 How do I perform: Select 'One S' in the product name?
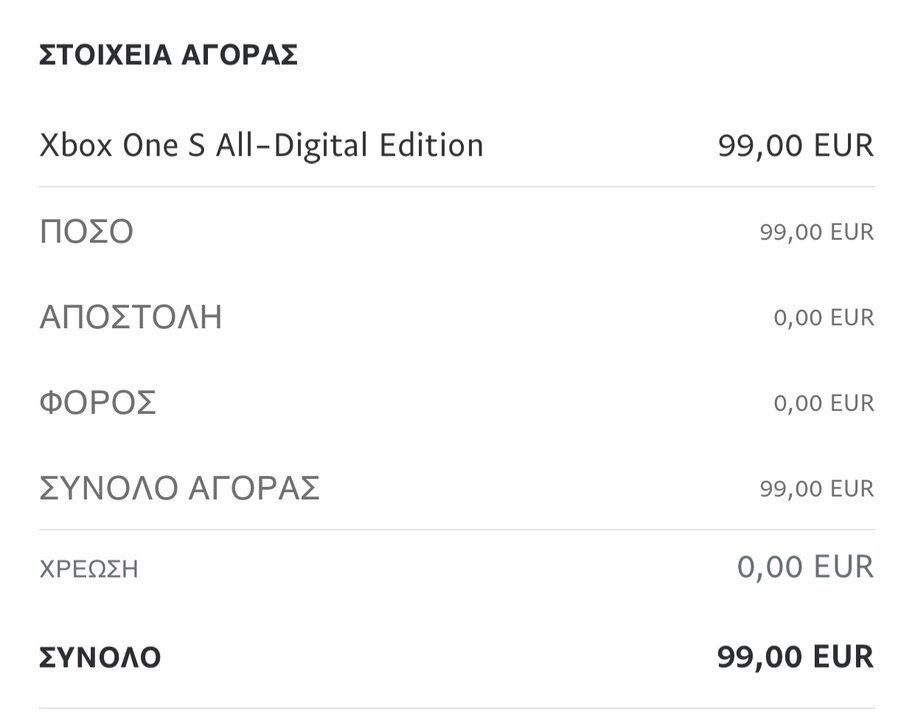(165, 146)
